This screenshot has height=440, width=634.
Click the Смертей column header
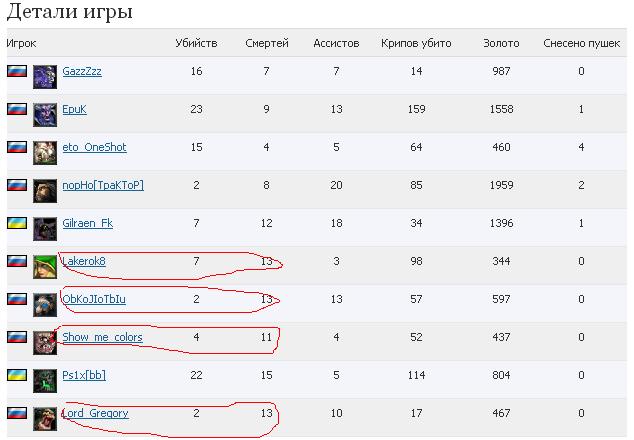267,43
